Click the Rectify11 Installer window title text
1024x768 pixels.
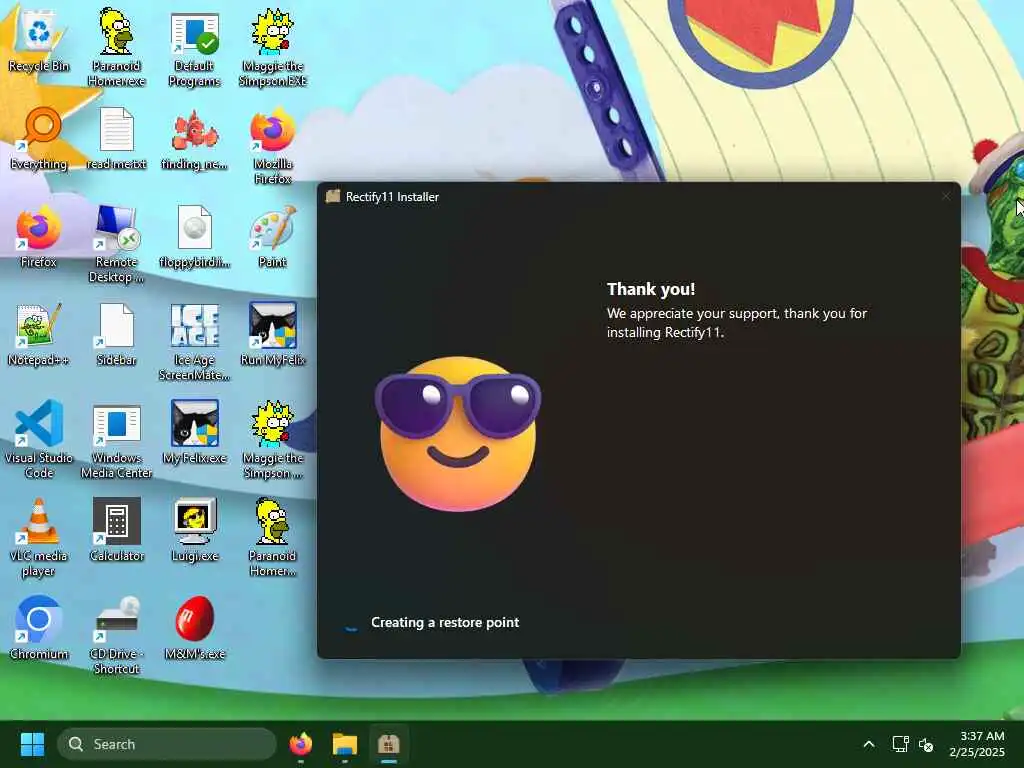[x=392, y=197]
